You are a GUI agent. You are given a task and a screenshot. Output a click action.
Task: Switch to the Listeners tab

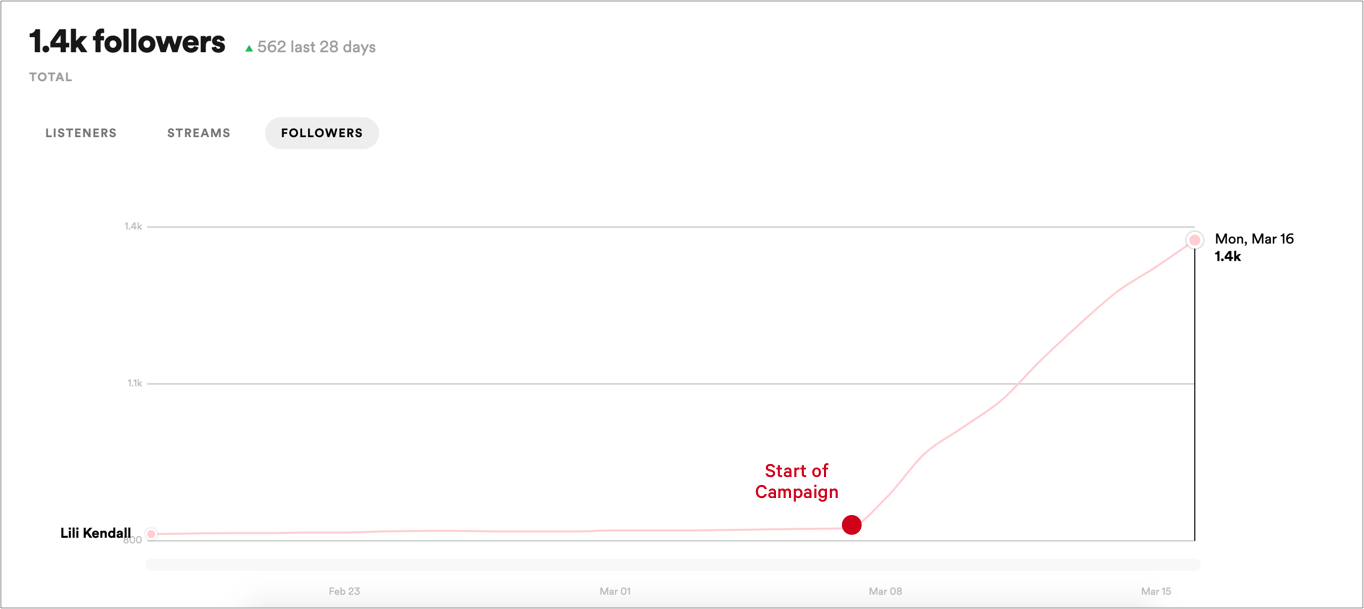click(81, 133)
